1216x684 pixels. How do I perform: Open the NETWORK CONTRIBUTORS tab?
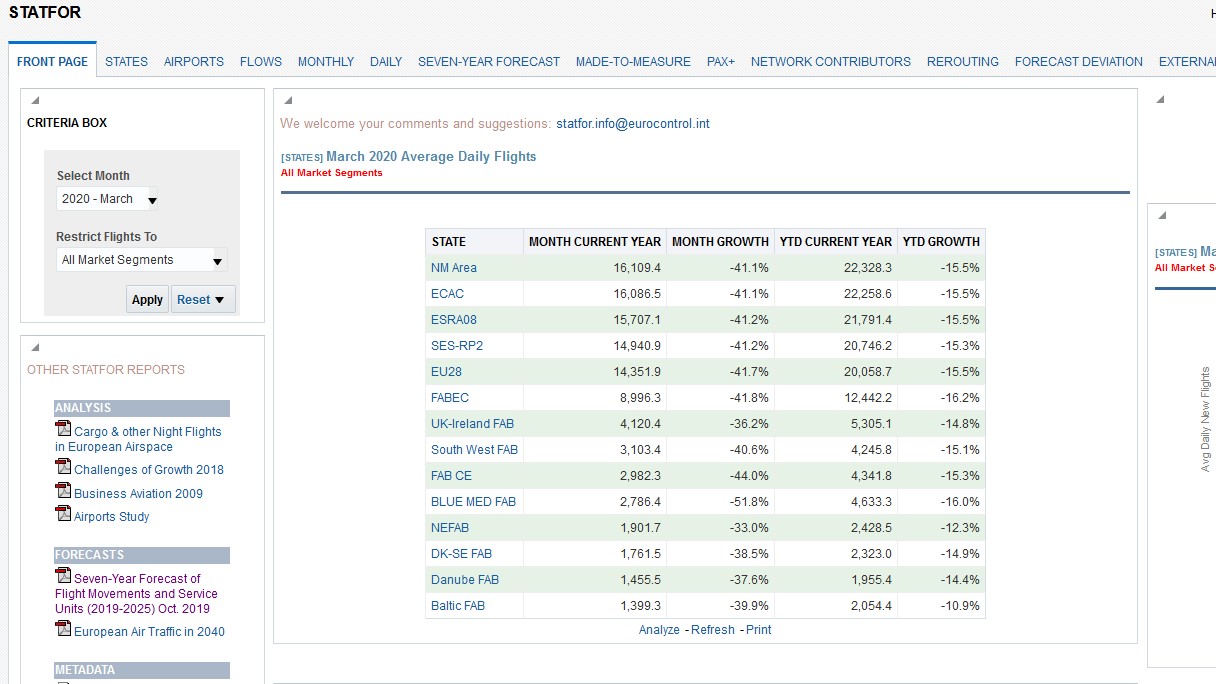(831, 61)
